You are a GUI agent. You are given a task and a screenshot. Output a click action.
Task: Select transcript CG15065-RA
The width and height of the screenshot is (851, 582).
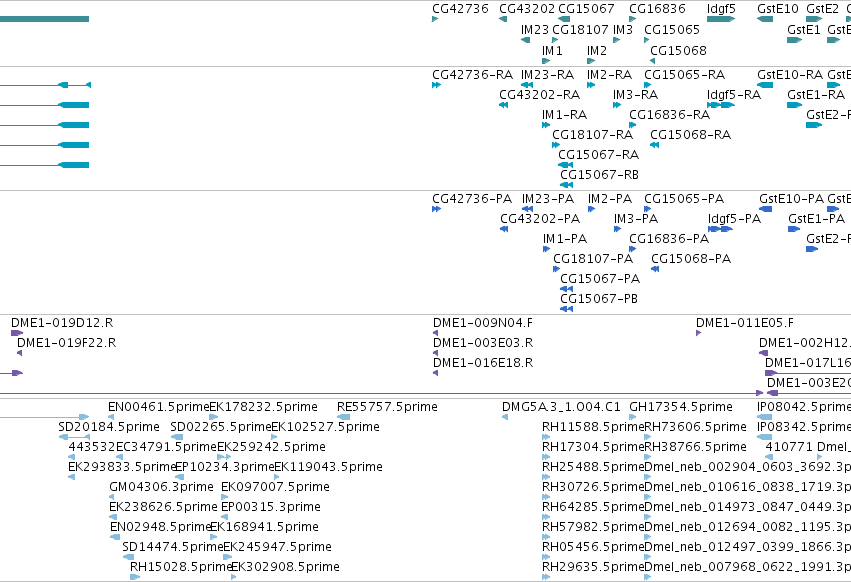(x=684, y=75)
